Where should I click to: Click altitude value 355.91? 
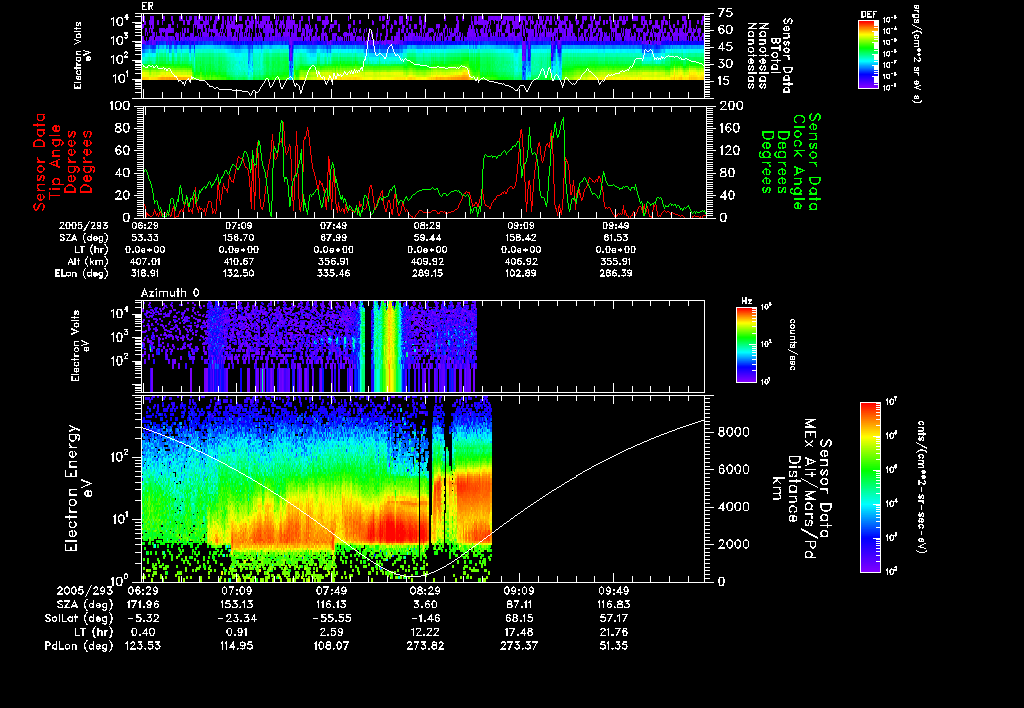pyautogui.click(x=615, y=261)
